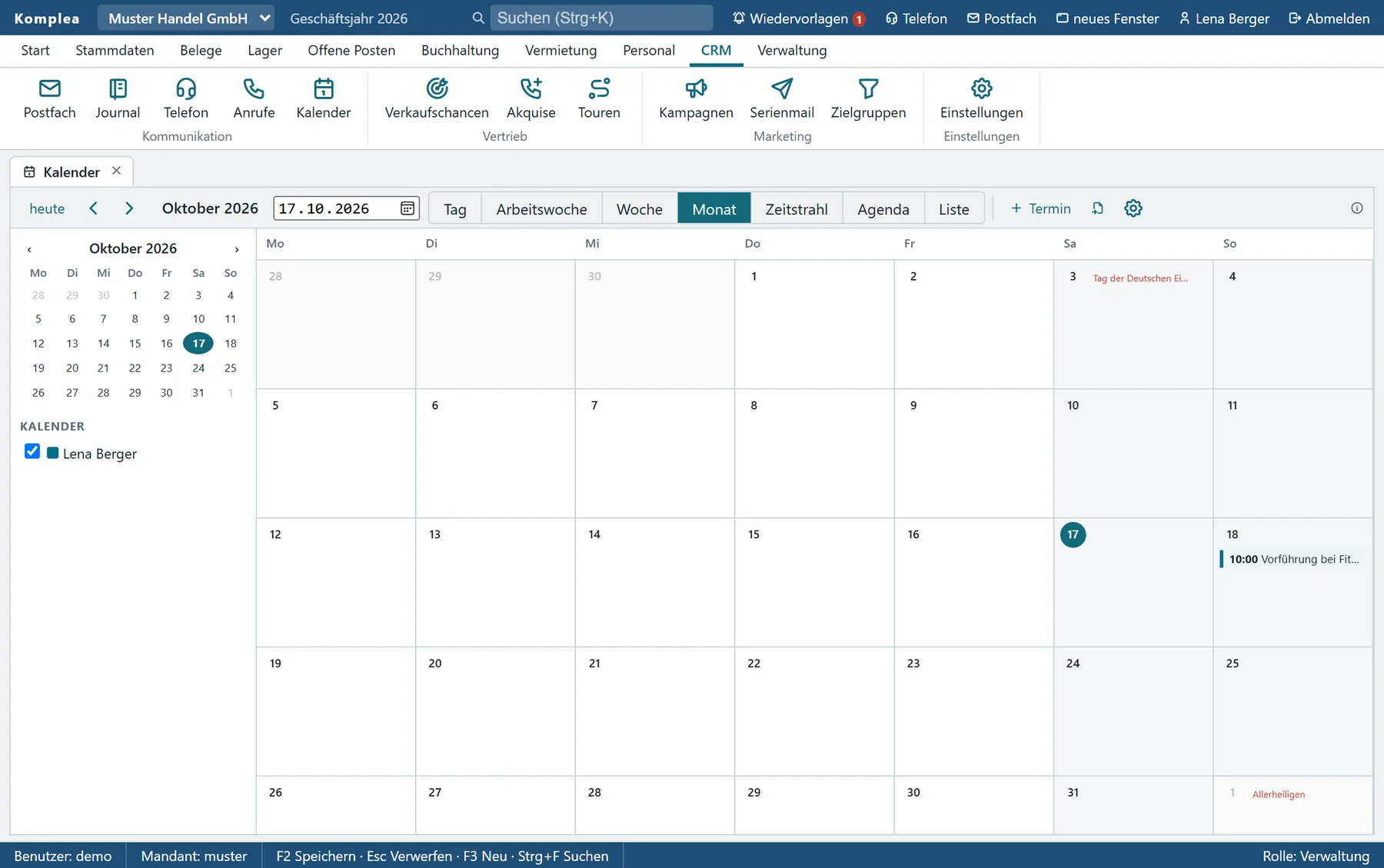Switch calendar to Arbeitswoche view

pos(541,208)
